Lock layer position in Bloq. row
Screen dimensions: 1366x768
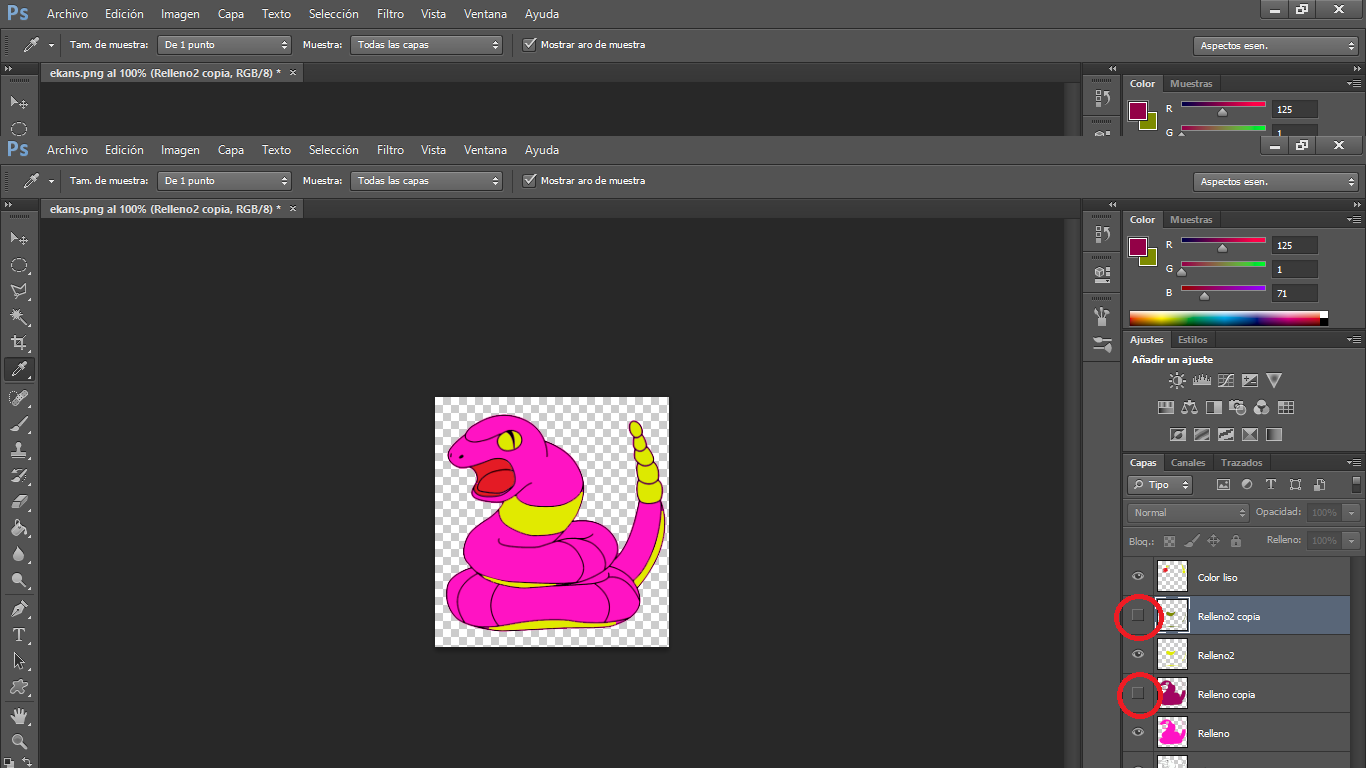tap(1213, 541)
